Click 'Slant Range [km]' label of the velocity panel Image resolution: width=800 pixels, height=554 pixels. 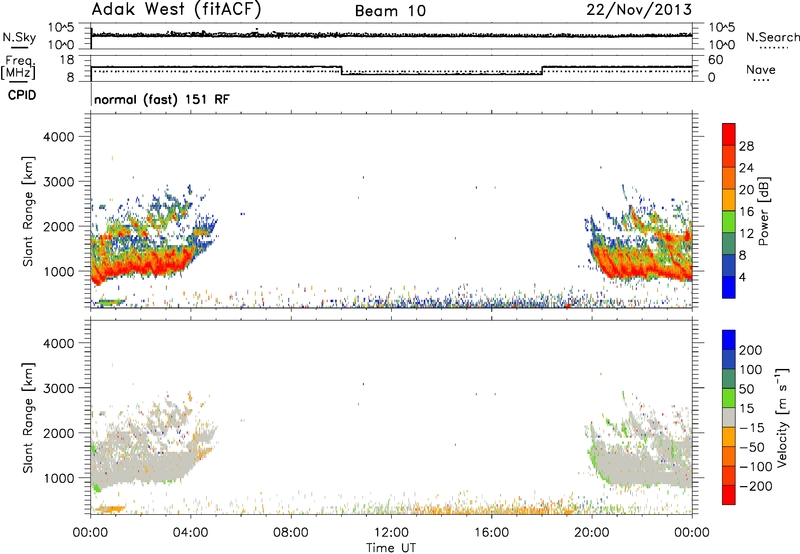(28, 418)
